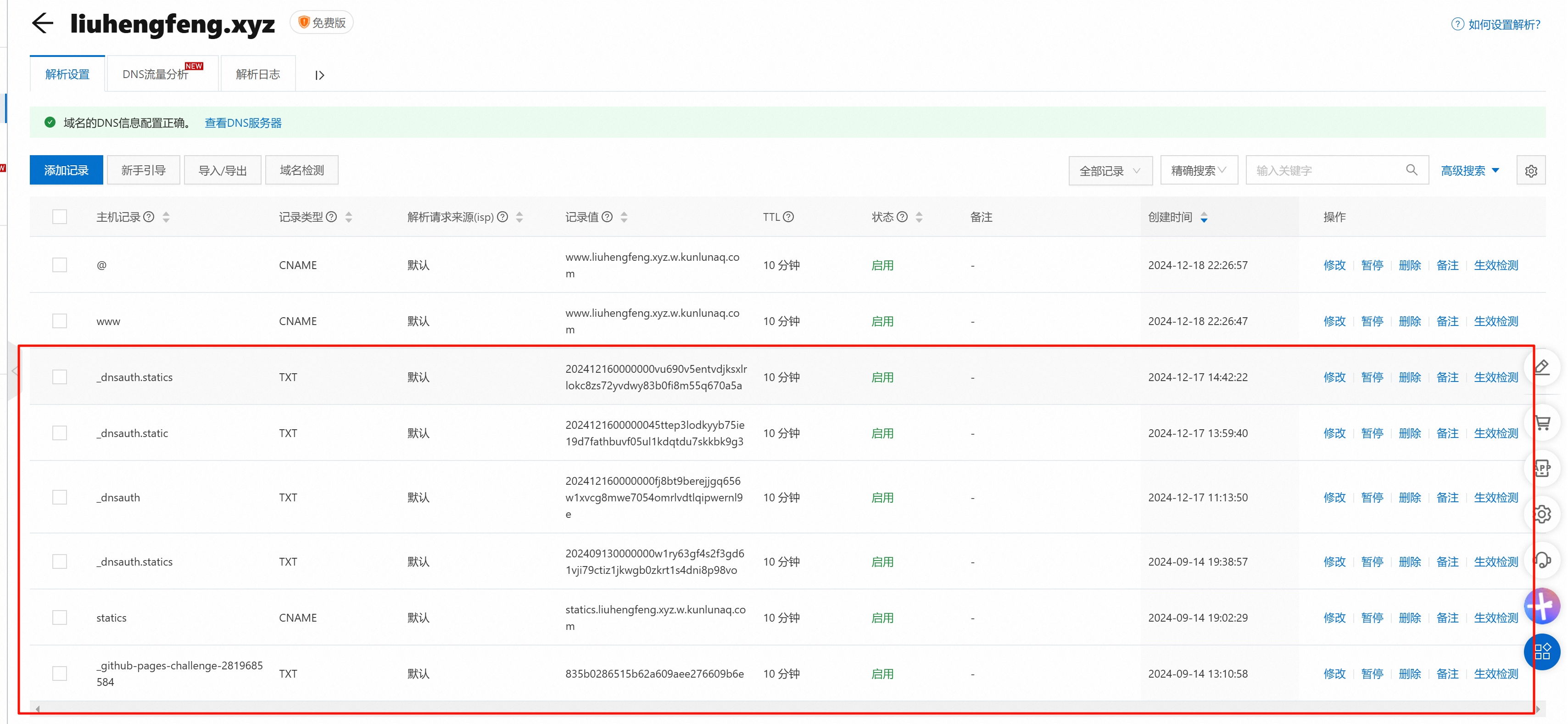The height and width of the screenshot is (724, 1568).
Task: Select the checkbox for the statics CNAME row
Action: (x=60, y=617)
